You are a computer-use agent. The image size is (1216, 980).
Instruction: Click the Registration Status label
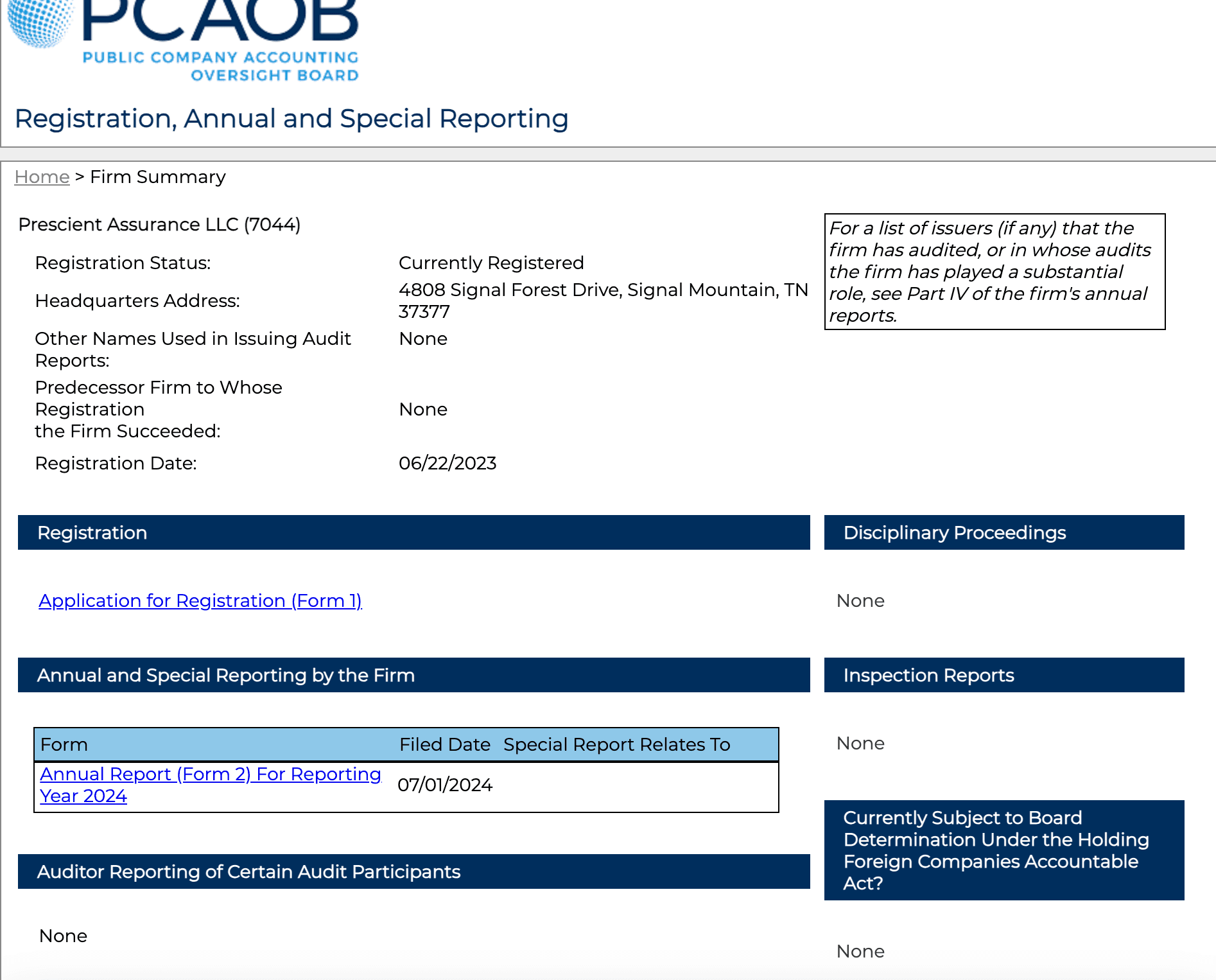pos(123,263)
